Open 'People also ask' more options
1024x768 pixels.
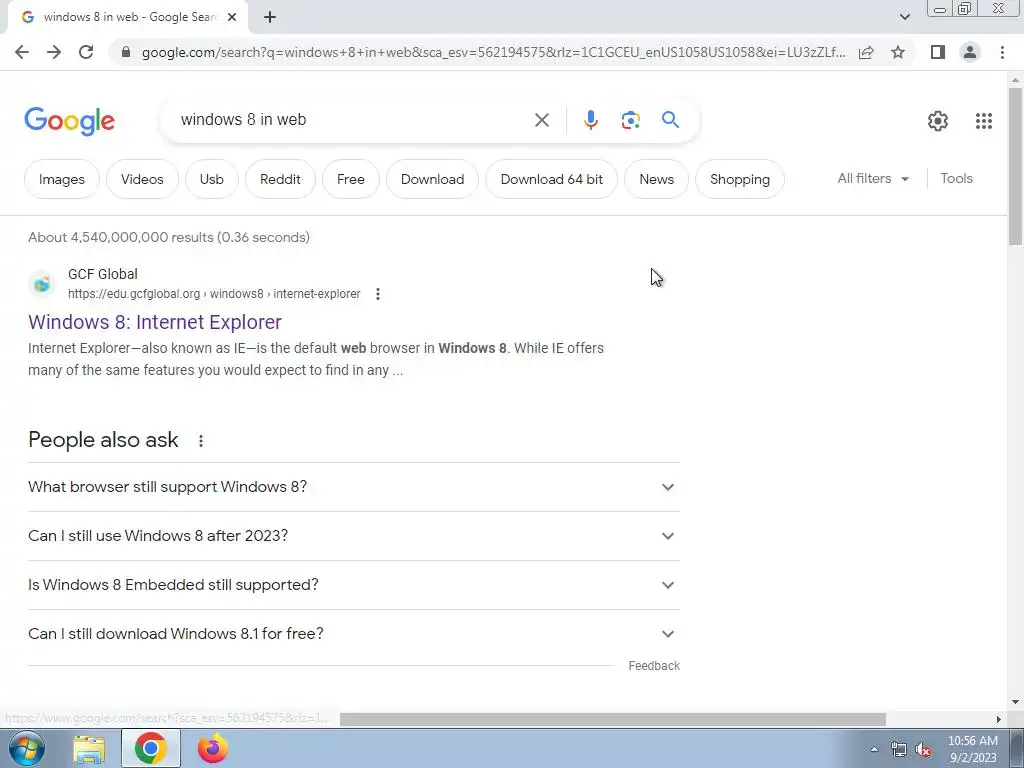200,441
